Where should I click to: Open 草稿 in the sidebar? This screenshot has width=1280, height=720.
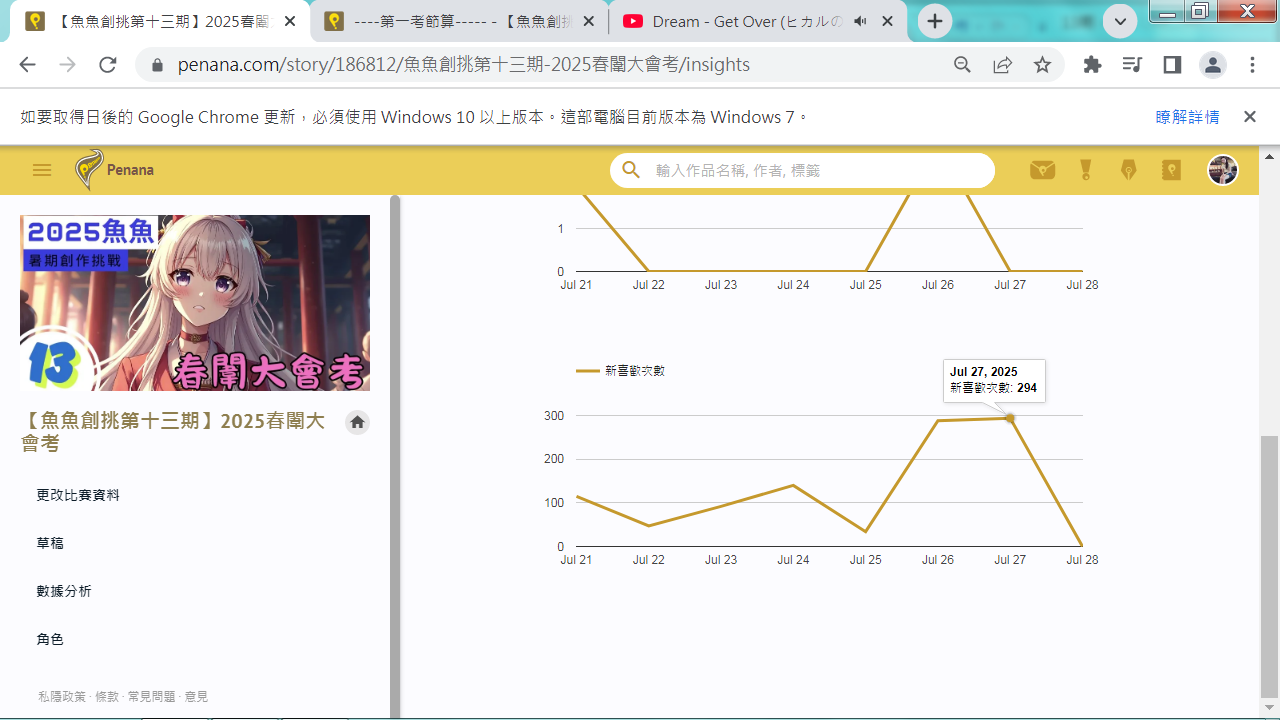50,543
